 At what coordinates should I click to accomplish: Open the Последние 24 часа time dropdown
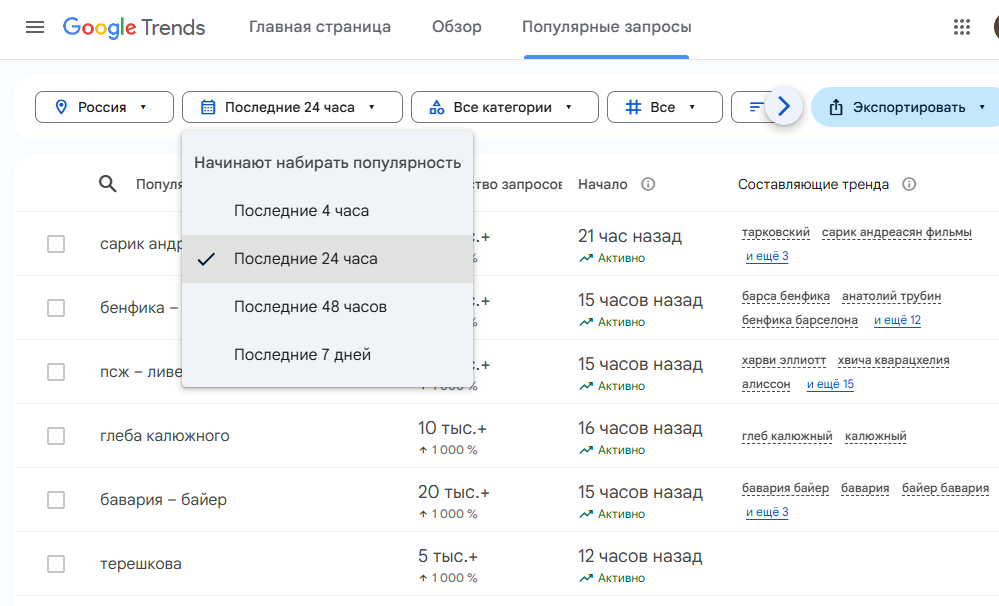pos(292,107)
